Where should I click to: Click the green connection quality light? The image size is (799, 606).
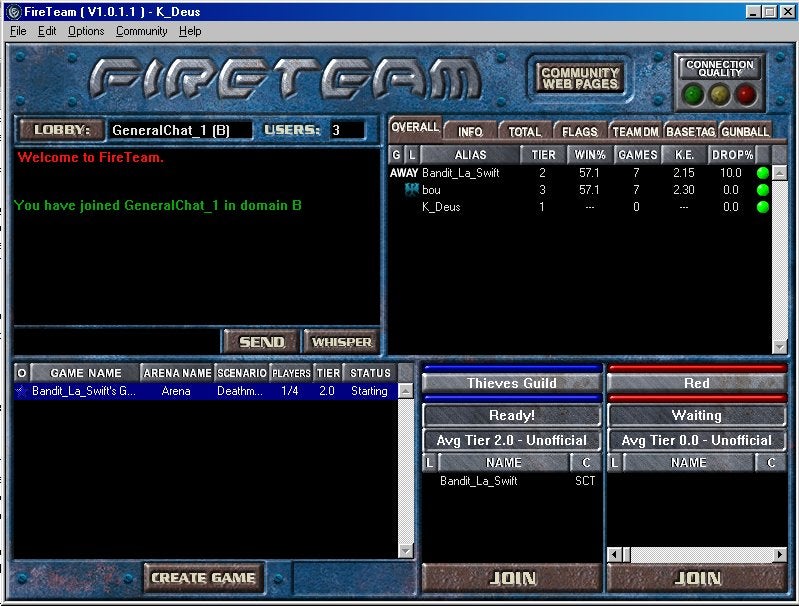click(x=694, y=94)
